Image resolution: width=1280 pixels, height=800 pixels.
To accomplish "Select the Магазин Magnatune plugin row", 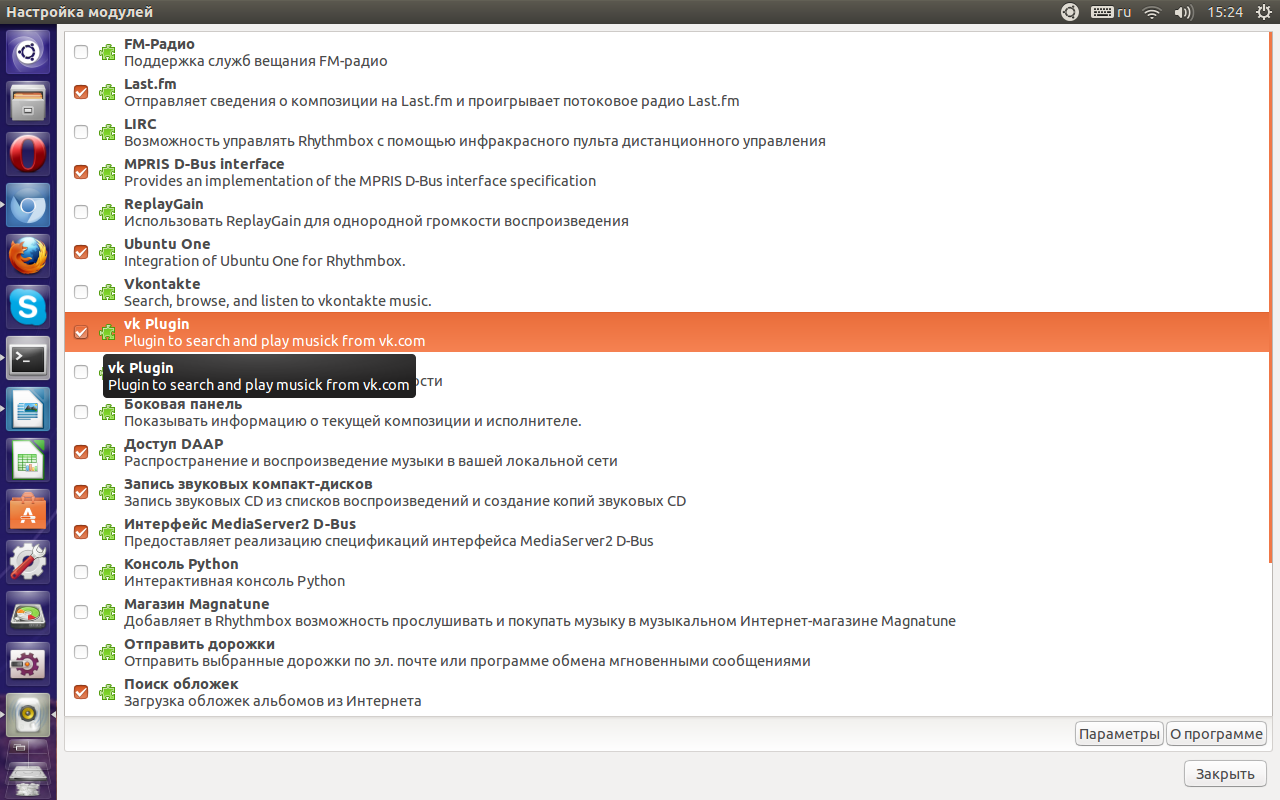I will tap(540, 612).
